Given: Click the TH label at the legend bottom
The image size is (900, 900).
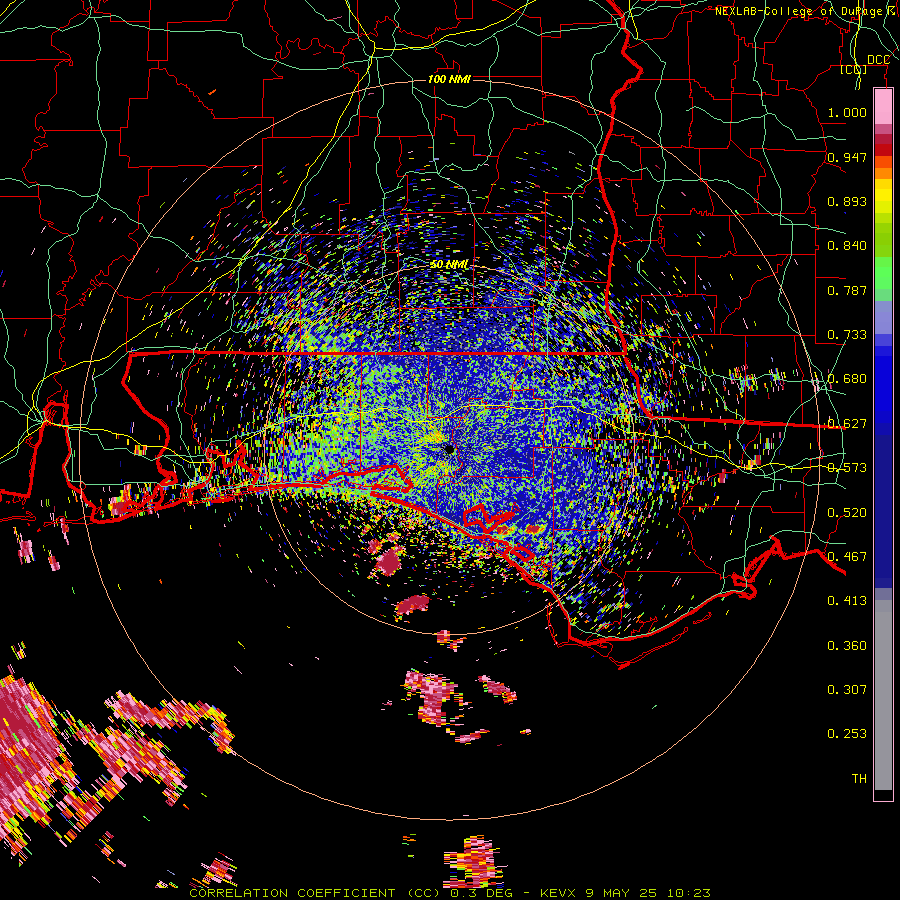Looking at the screenshot, I should tap(859, 779).
